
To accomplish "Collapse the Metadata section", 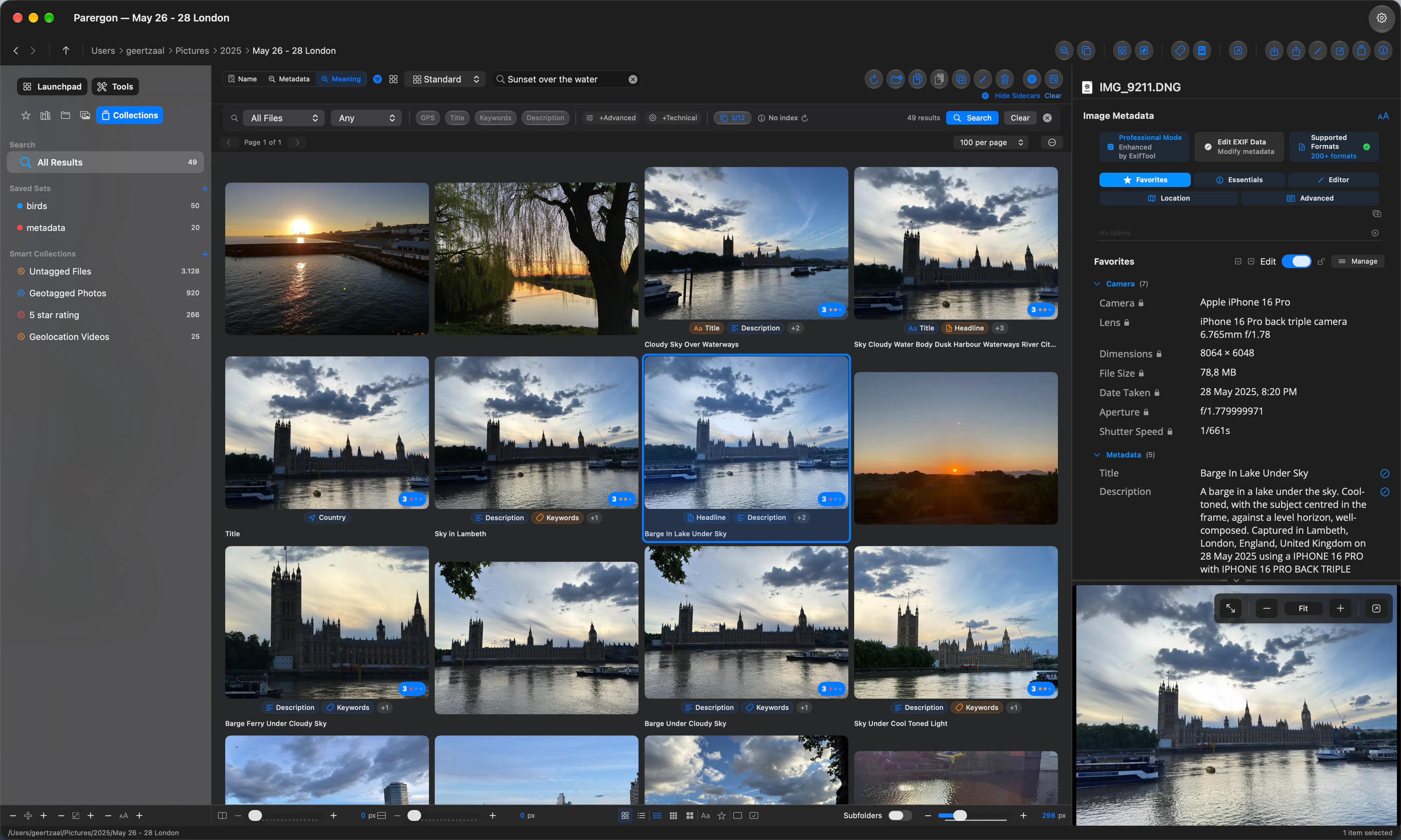I will click(1097, 455).
